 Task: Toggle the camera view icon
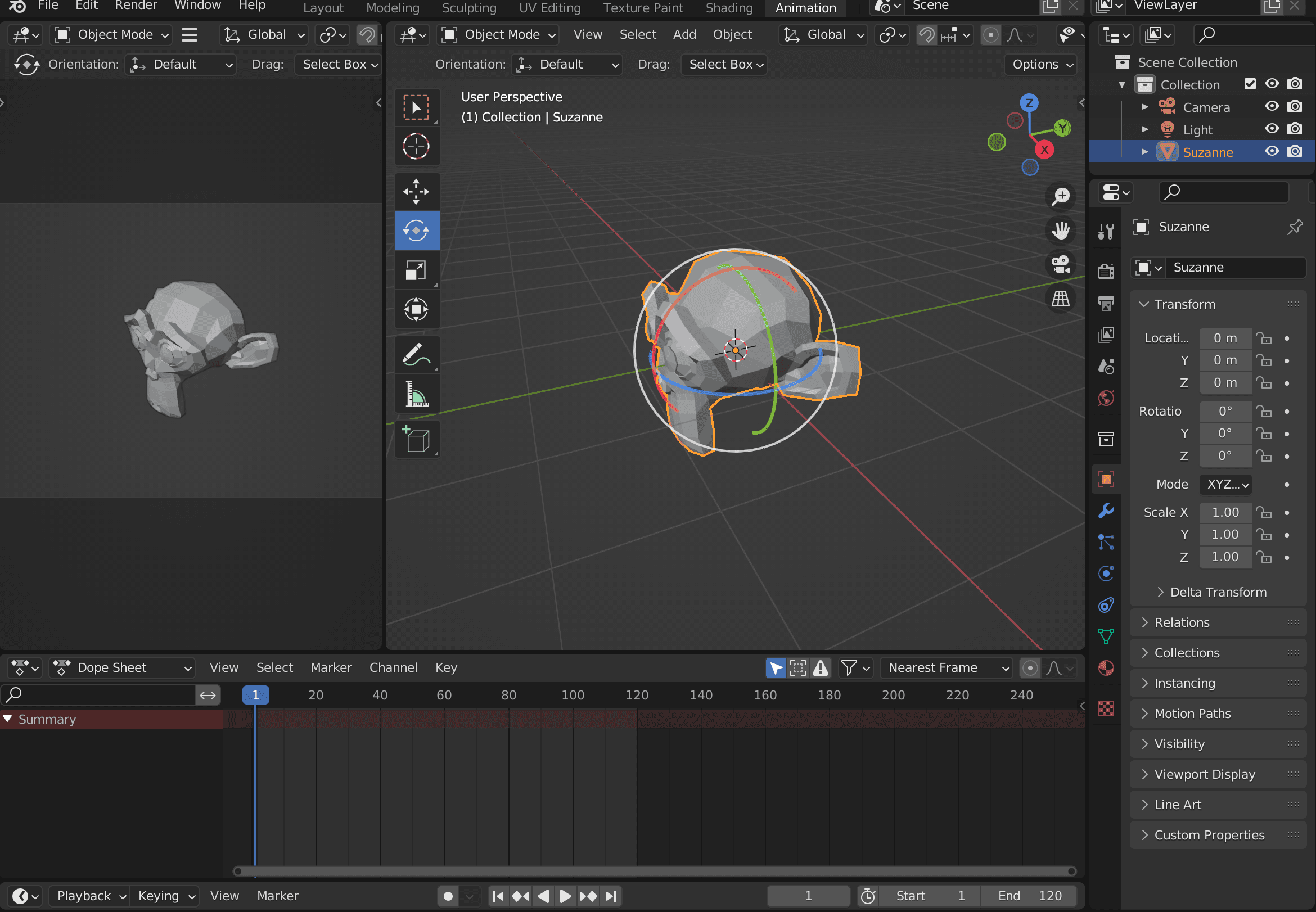coord(1061,265)
